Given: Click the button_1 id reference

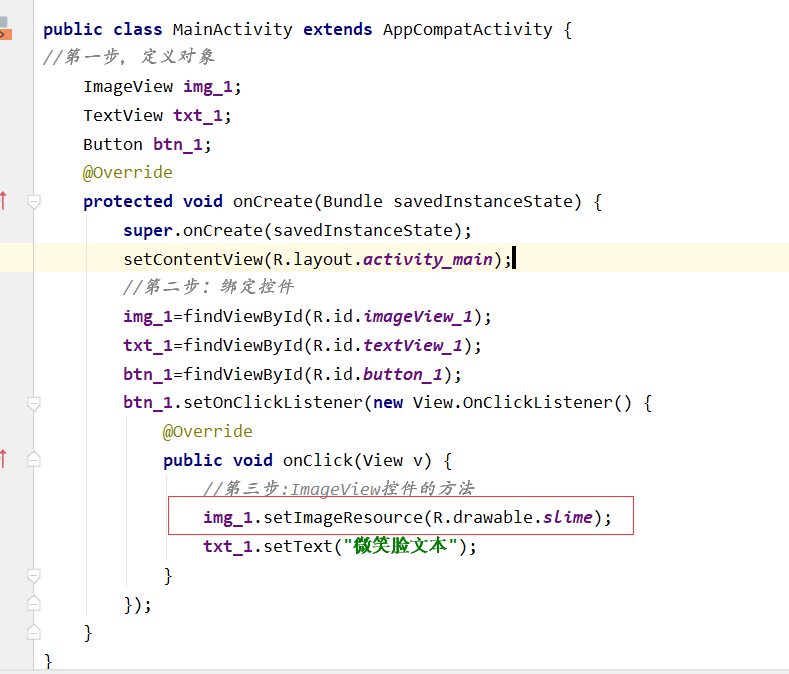Looking at the screenshot, I should click(403, 375).
